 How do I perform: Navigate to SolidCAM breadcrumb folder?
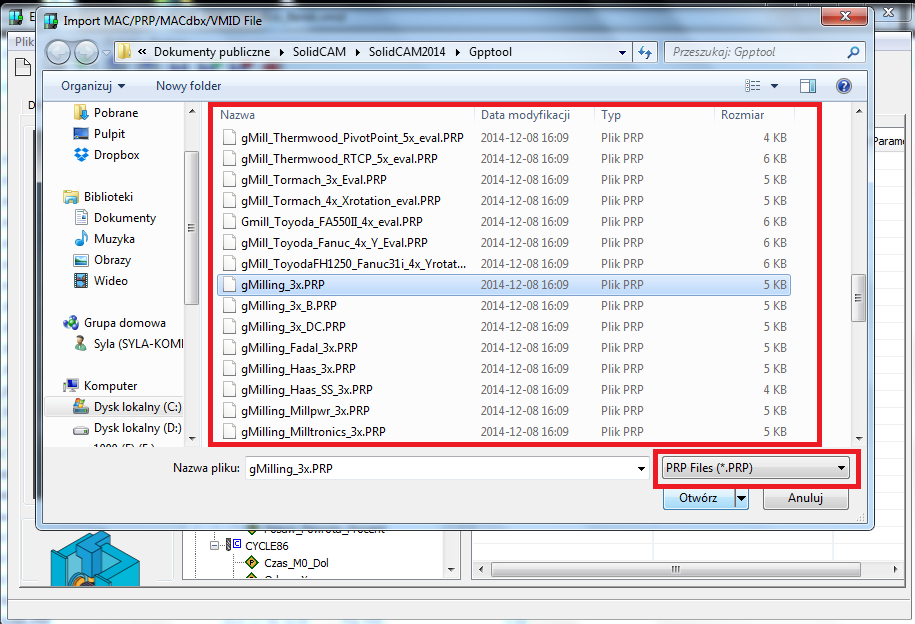319,52
